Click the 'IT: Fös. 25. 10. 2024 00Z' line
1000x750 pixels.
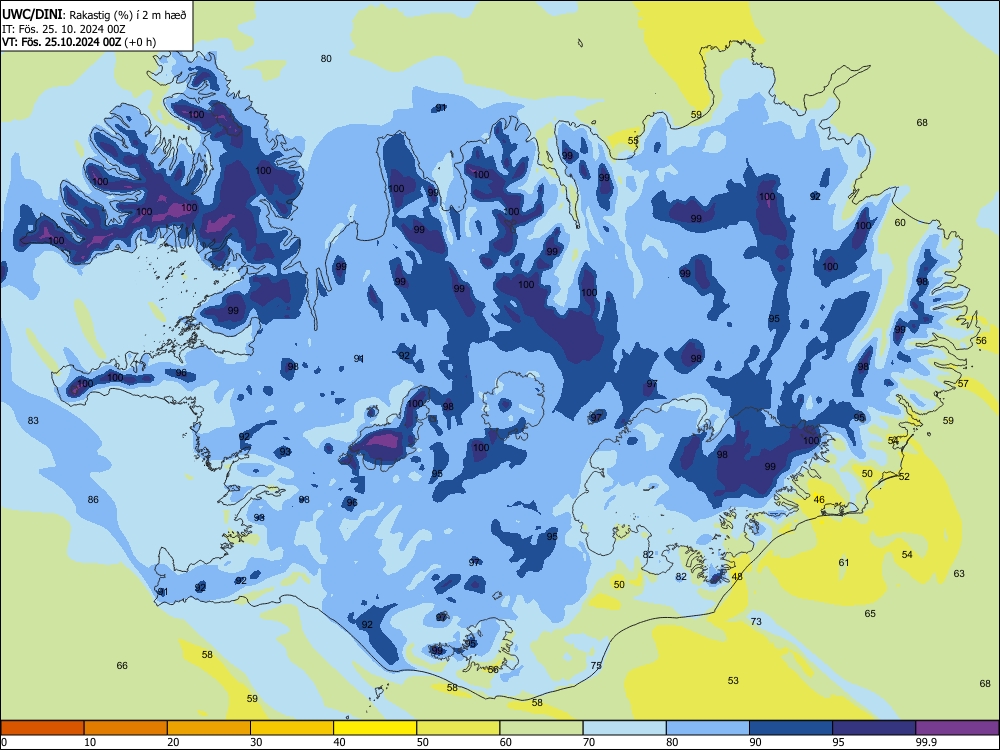pyautogui.click(x=63, y=29)
